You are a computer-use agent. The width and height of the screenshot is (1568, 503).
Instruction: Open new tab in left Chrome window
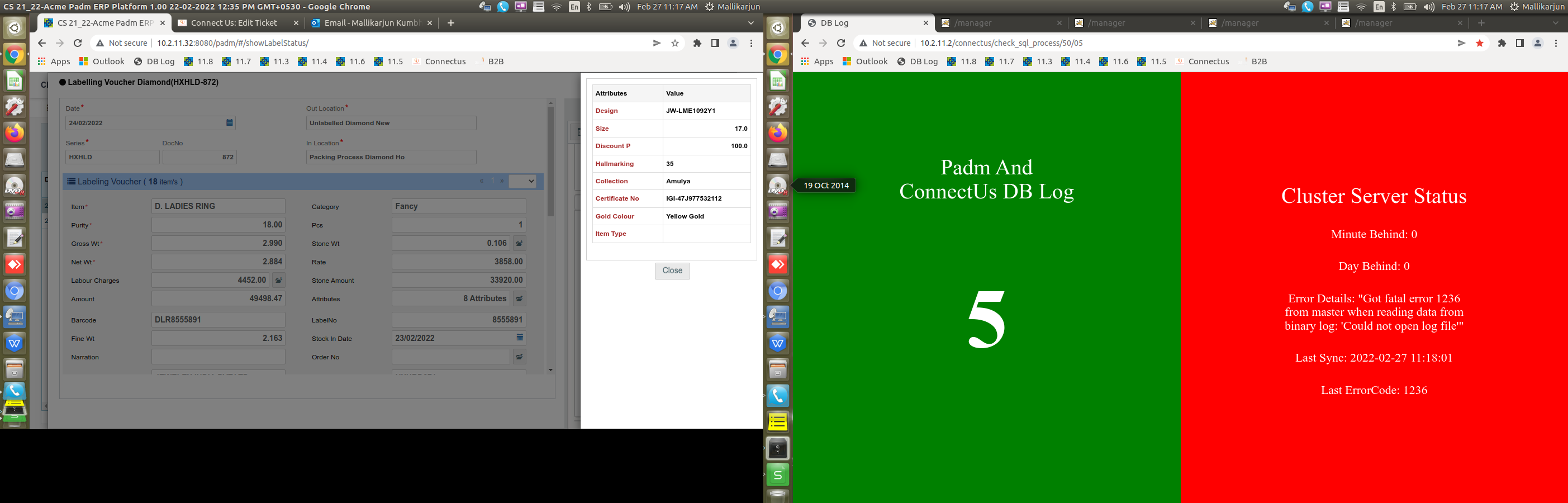[450, 23]
